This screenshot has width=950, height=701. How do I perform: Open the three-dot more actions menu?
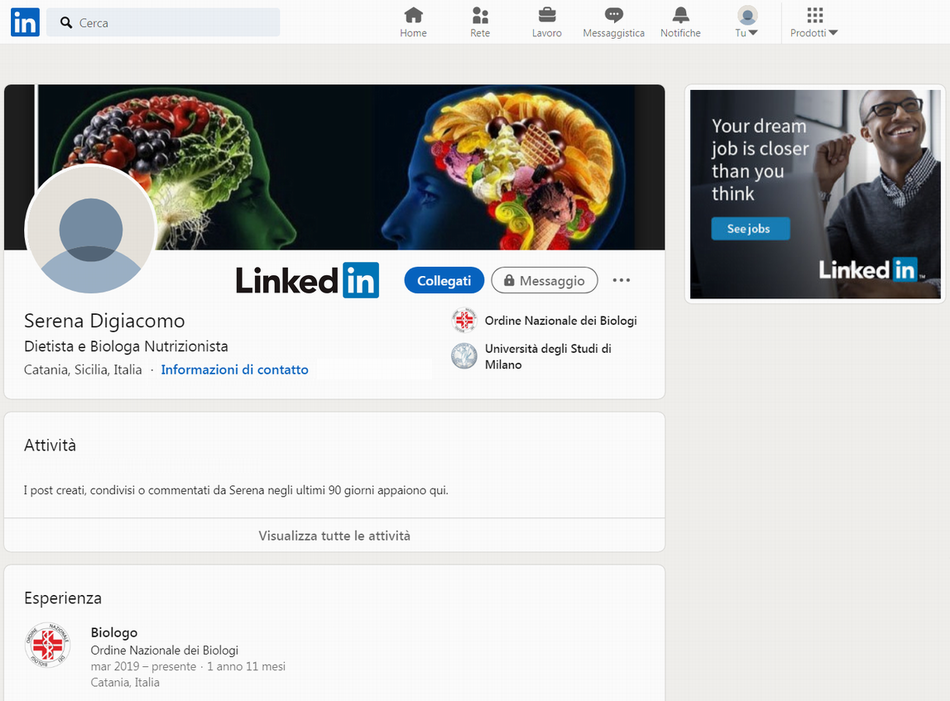tap(621, 280)
